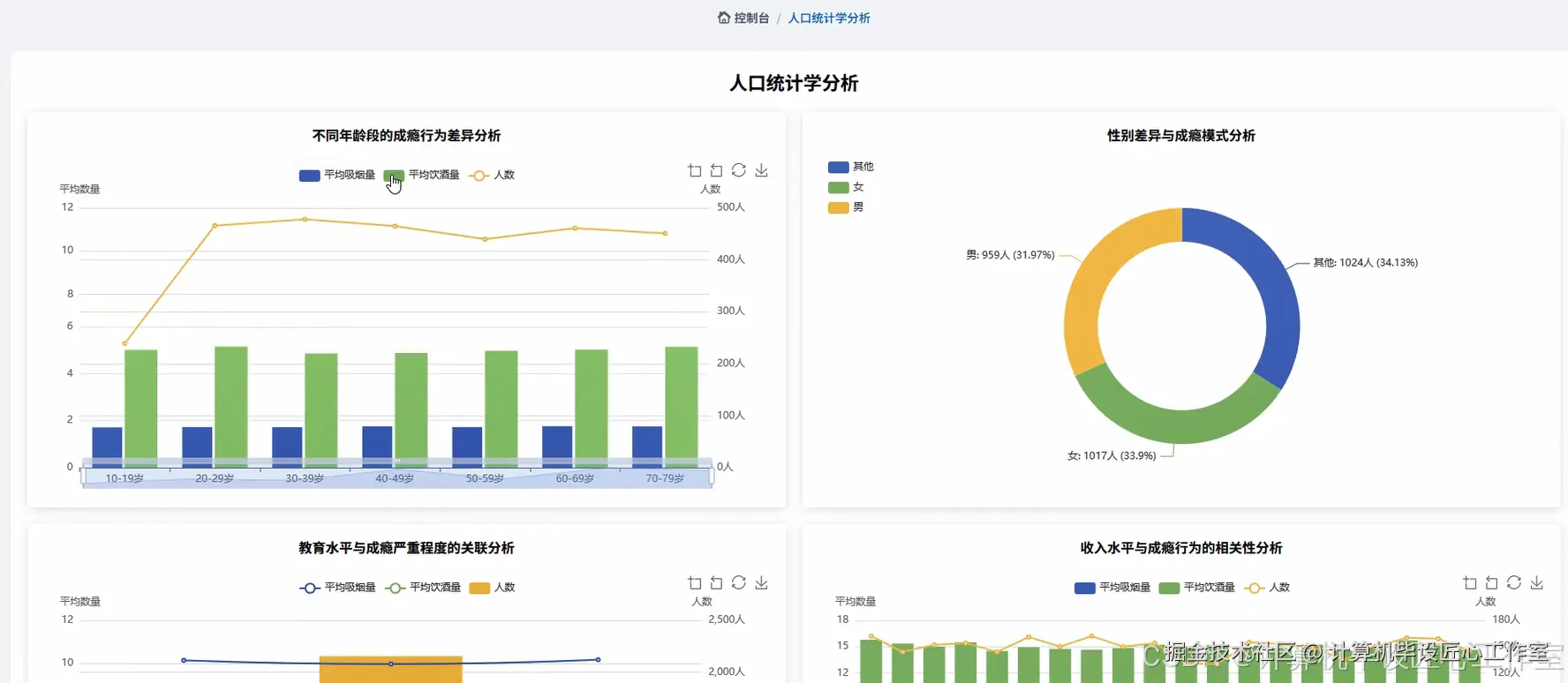Toggle 平均吸烟量 line in education chart

pos(337,588)
